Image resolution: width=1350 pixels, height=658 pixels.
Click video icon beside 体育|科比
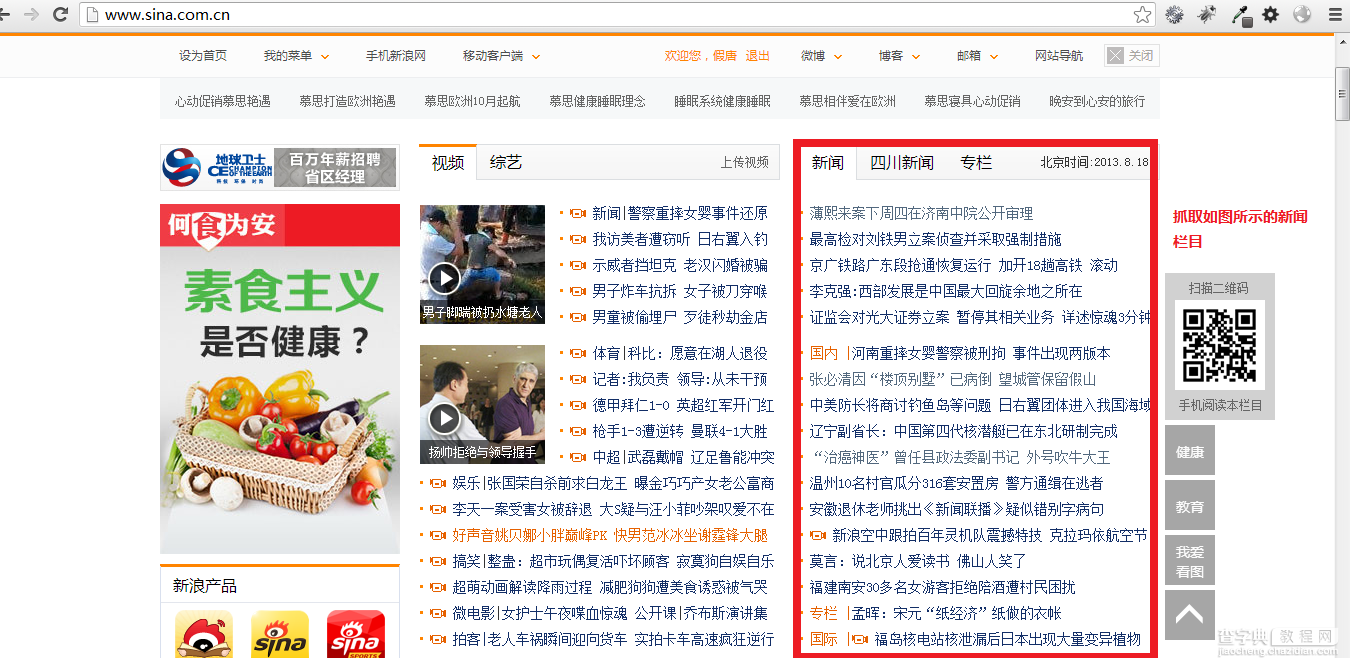pyautogui.click(x=577, y=353)
